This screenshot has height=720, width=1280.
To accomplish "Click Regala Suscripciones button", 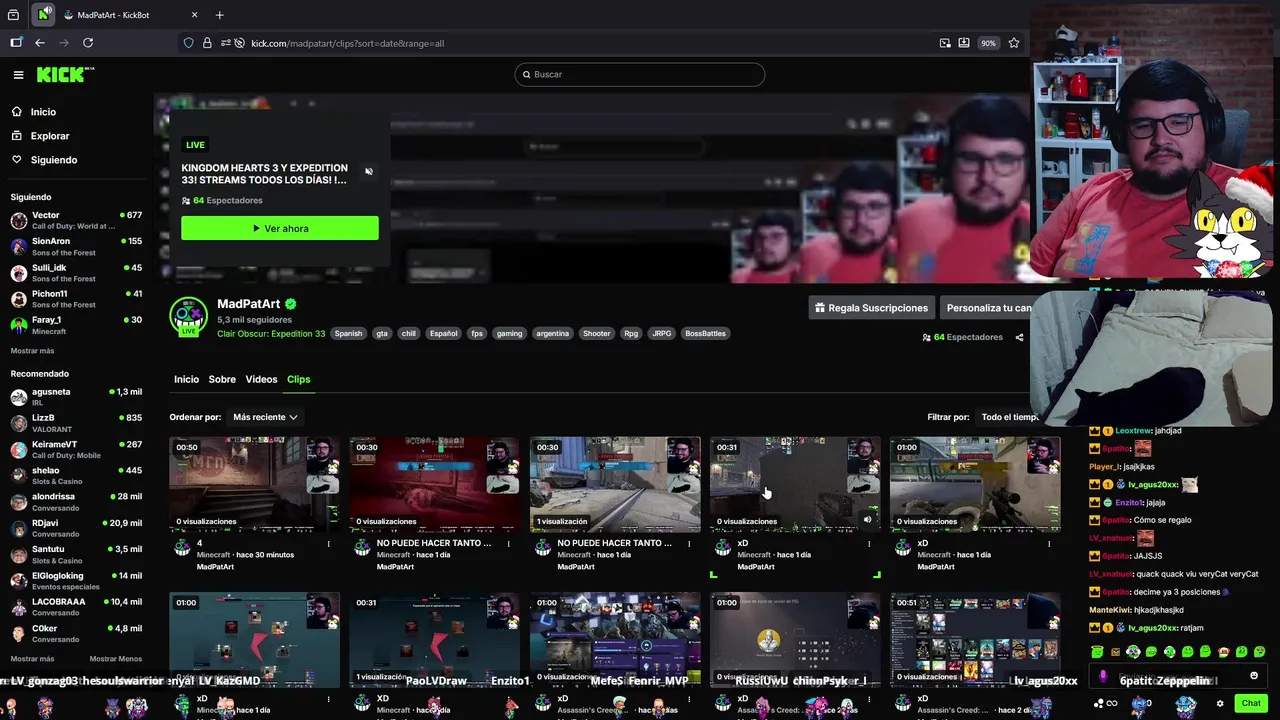I will point(871,308).
